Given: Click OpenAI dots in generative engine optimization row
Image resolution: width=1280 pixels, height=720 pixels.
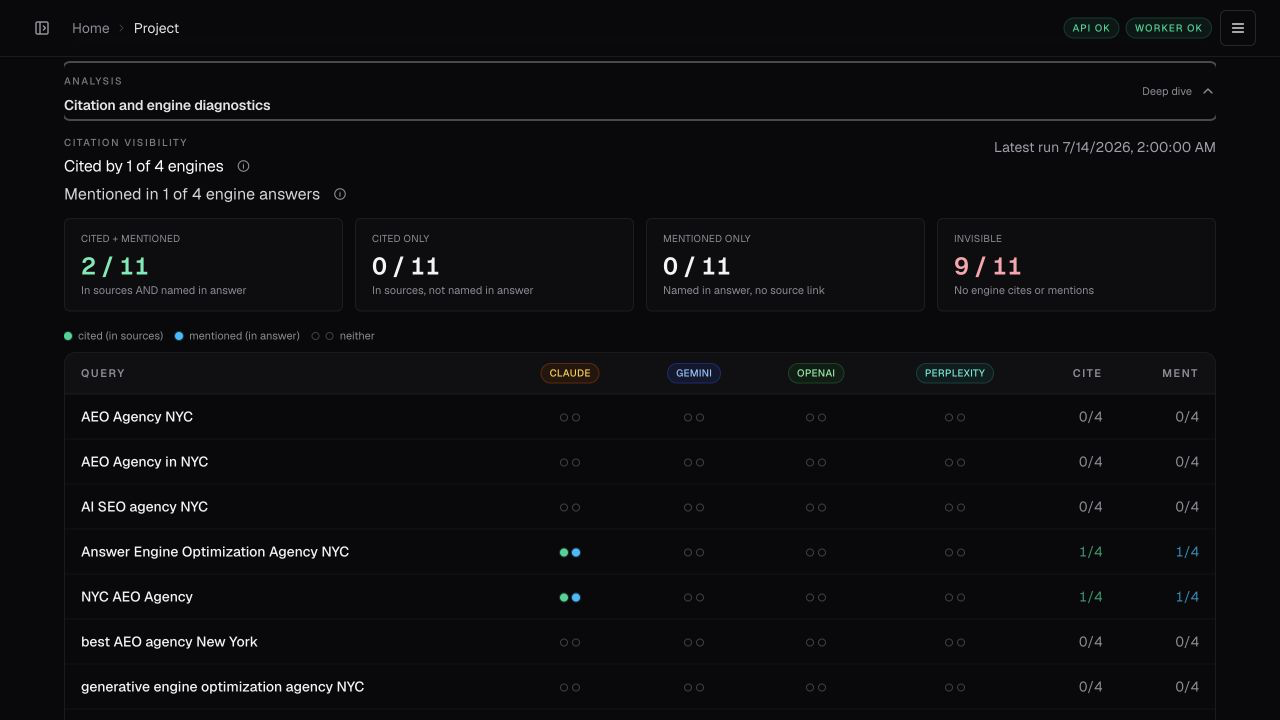Looking at the screenshot, I should [816, 687].
